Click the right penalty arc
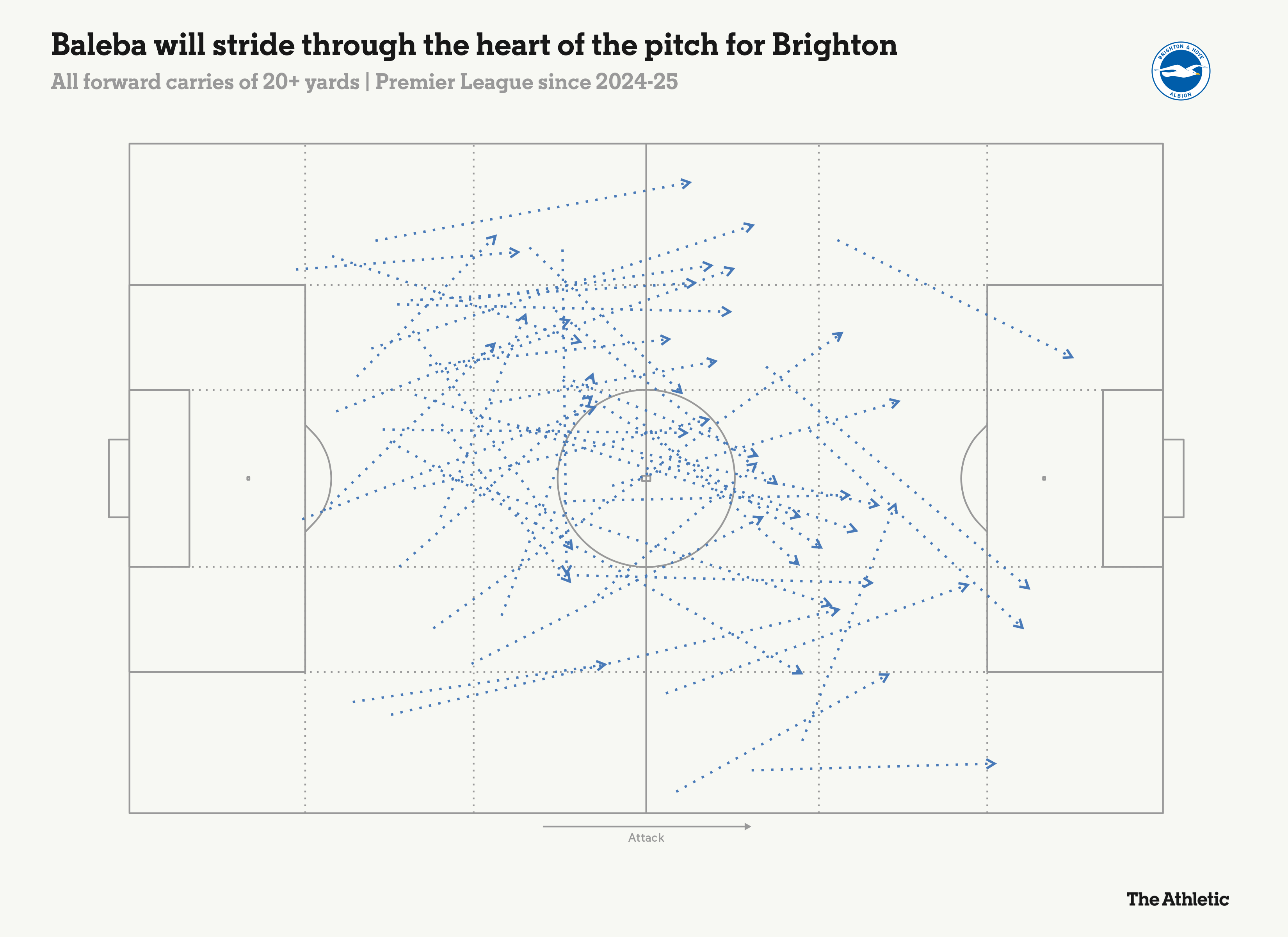Image resolution: width=1288 pixels, height=937 pixels. (x=962, y=478)
